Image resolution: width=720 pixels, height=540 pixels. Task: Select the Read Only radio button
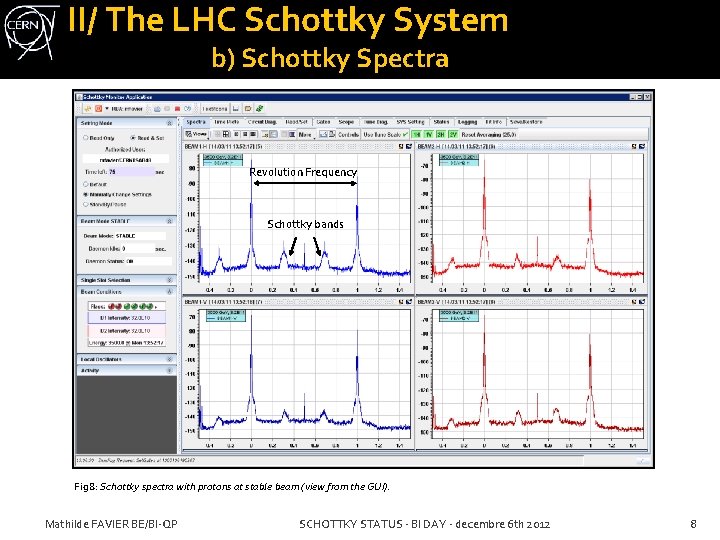85,138
